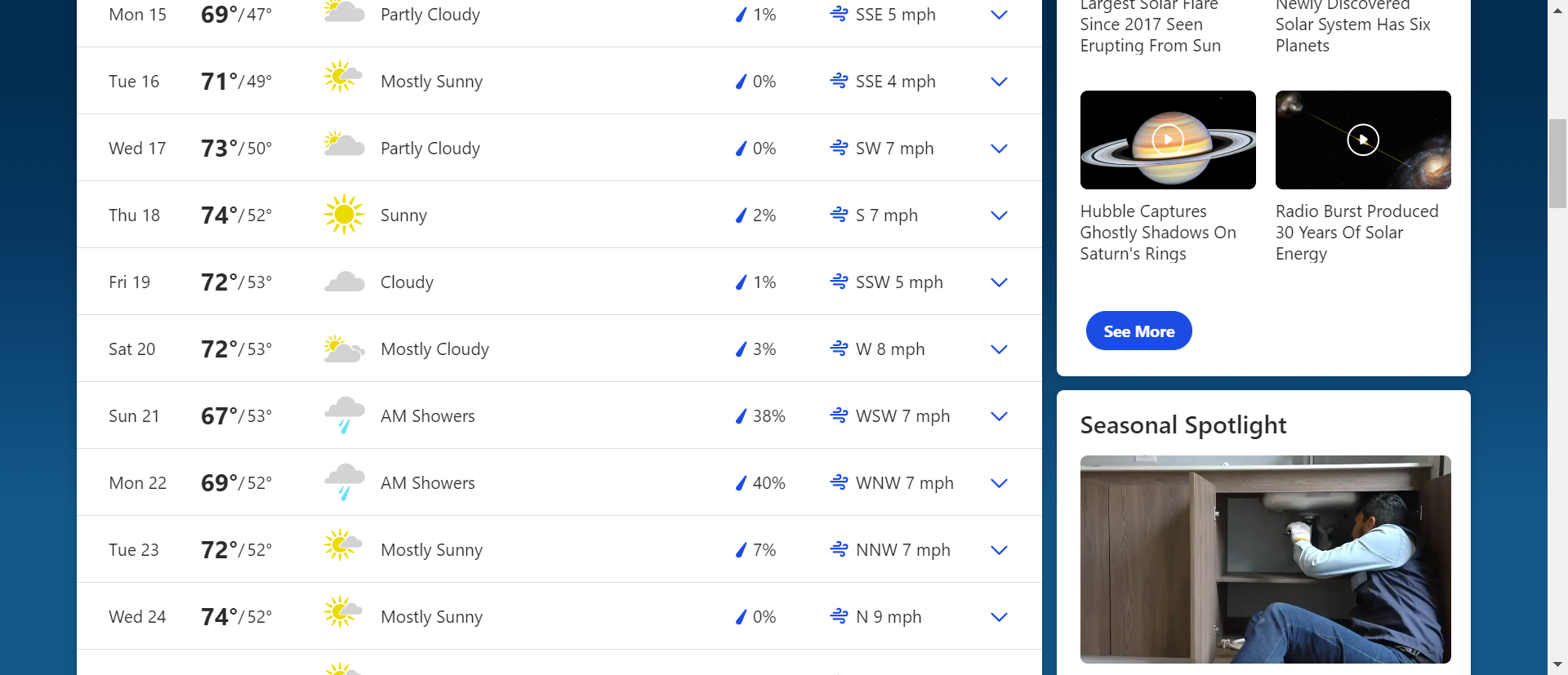Play the Saturn rings video

1168,140
